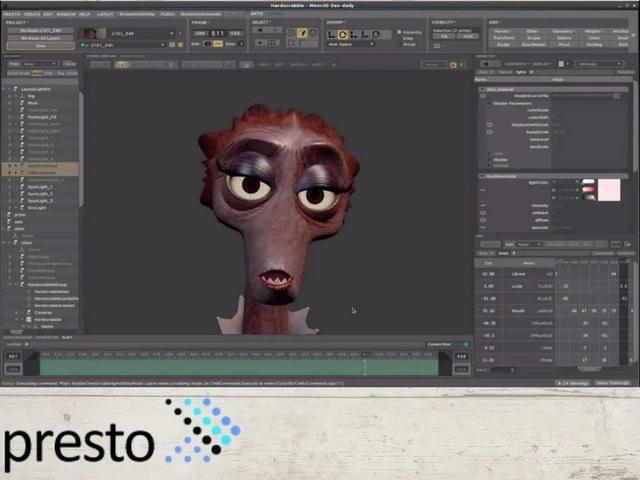
Task: Open the CREATE menu
Action: (32, 14)
